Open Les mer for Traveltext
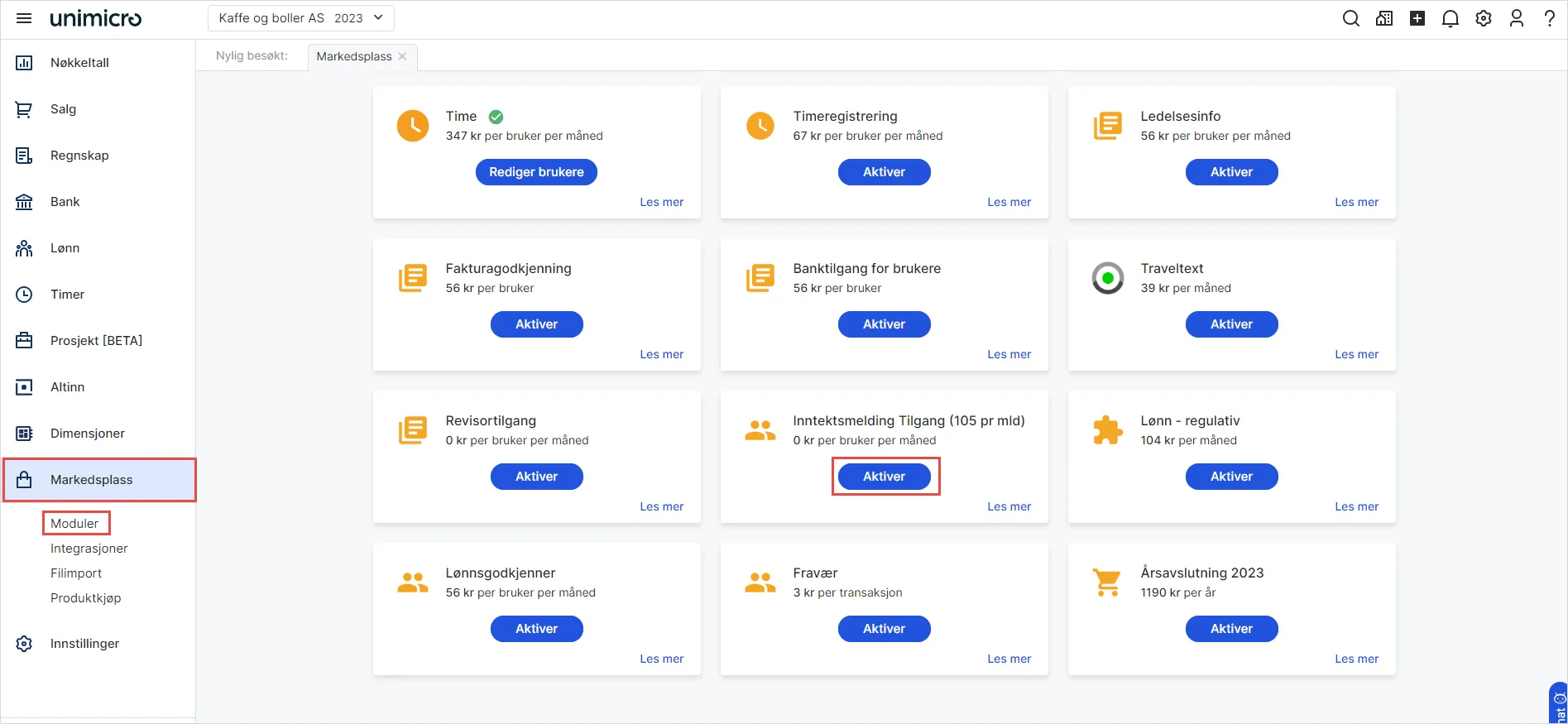The width and height of the screenshot is (1568, 724). pyautogui.click(x=1356, y=354)
